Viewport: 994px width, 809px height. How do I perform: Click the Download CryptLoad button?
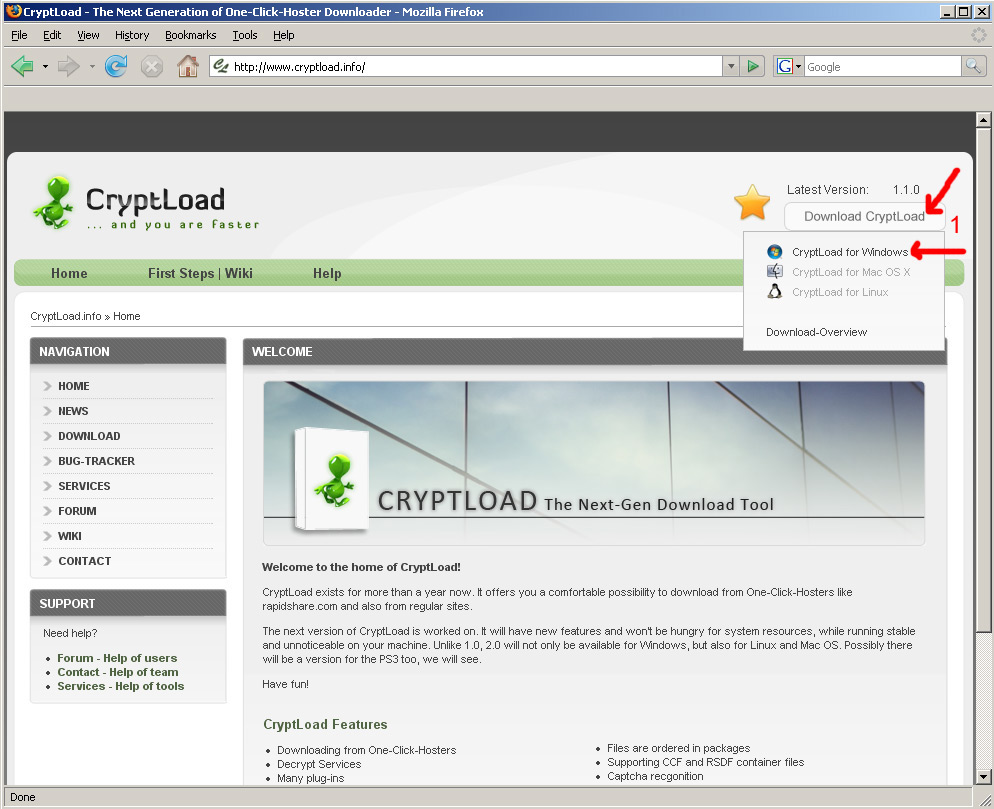tap(864, 216)
